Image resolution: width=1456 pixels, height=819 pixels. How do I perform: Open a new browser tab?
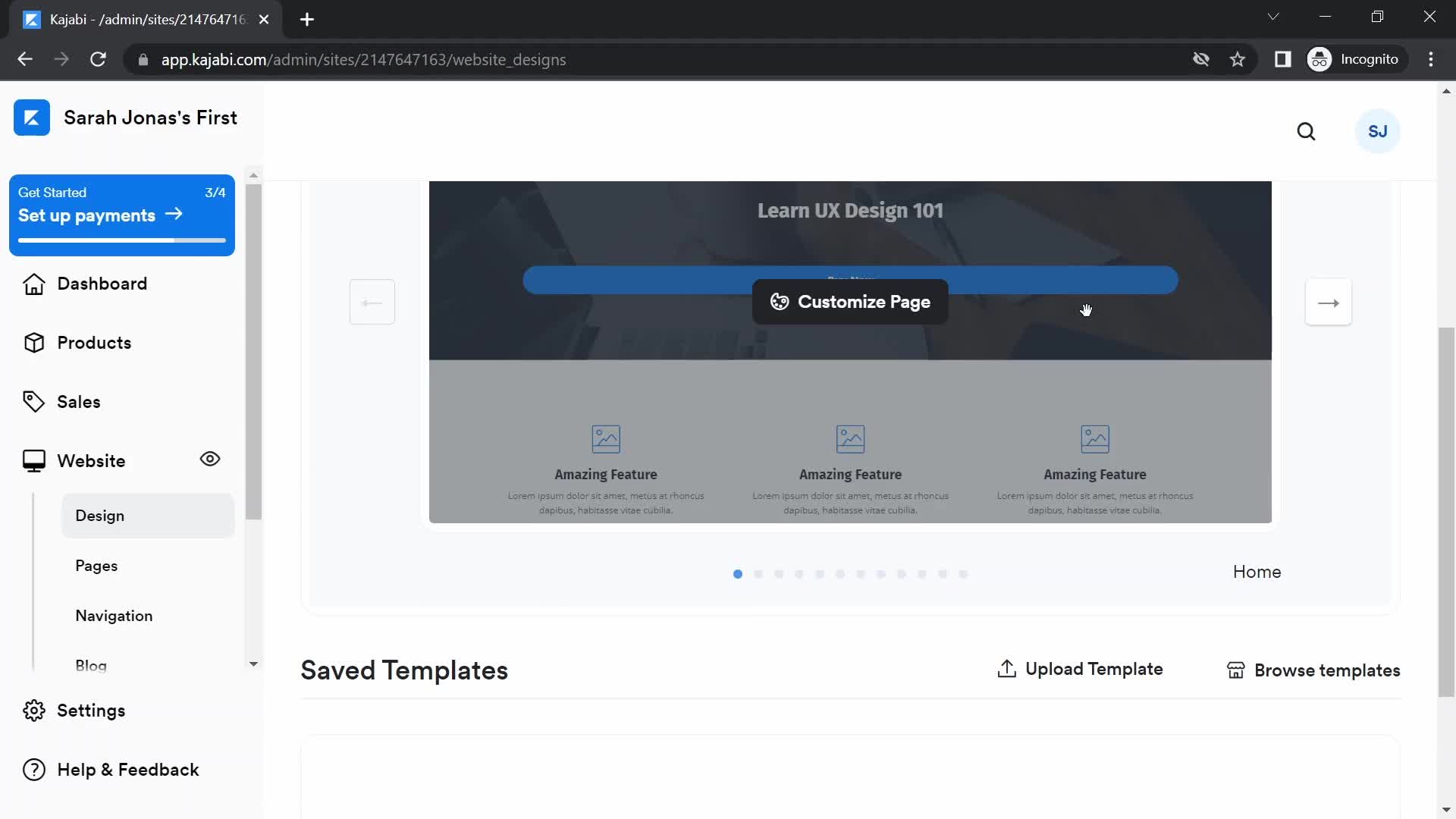[307, 20]
